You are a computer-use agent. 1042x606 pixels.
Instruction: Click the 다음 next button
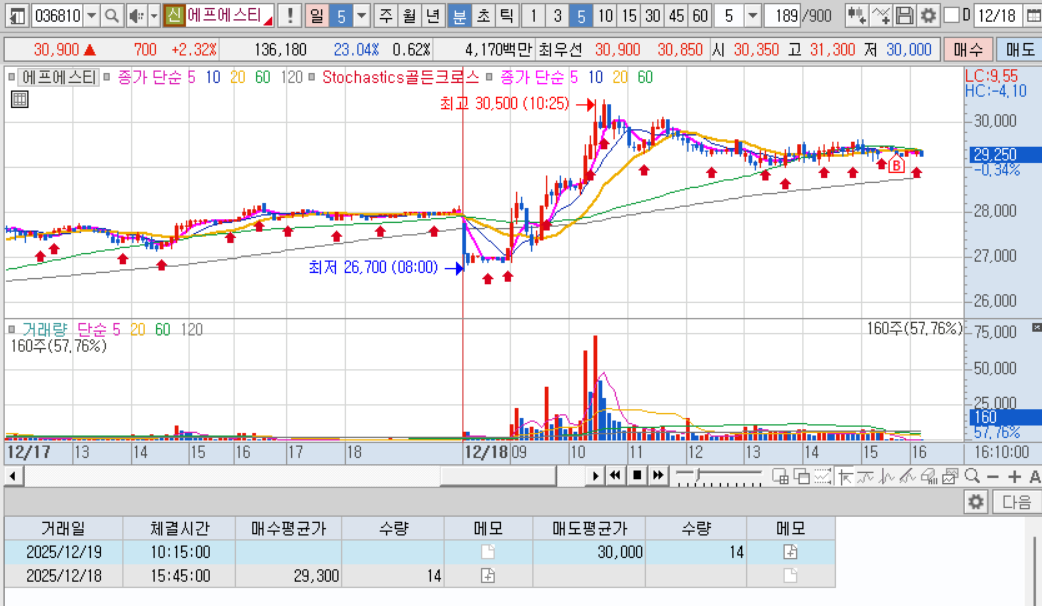1017,502
